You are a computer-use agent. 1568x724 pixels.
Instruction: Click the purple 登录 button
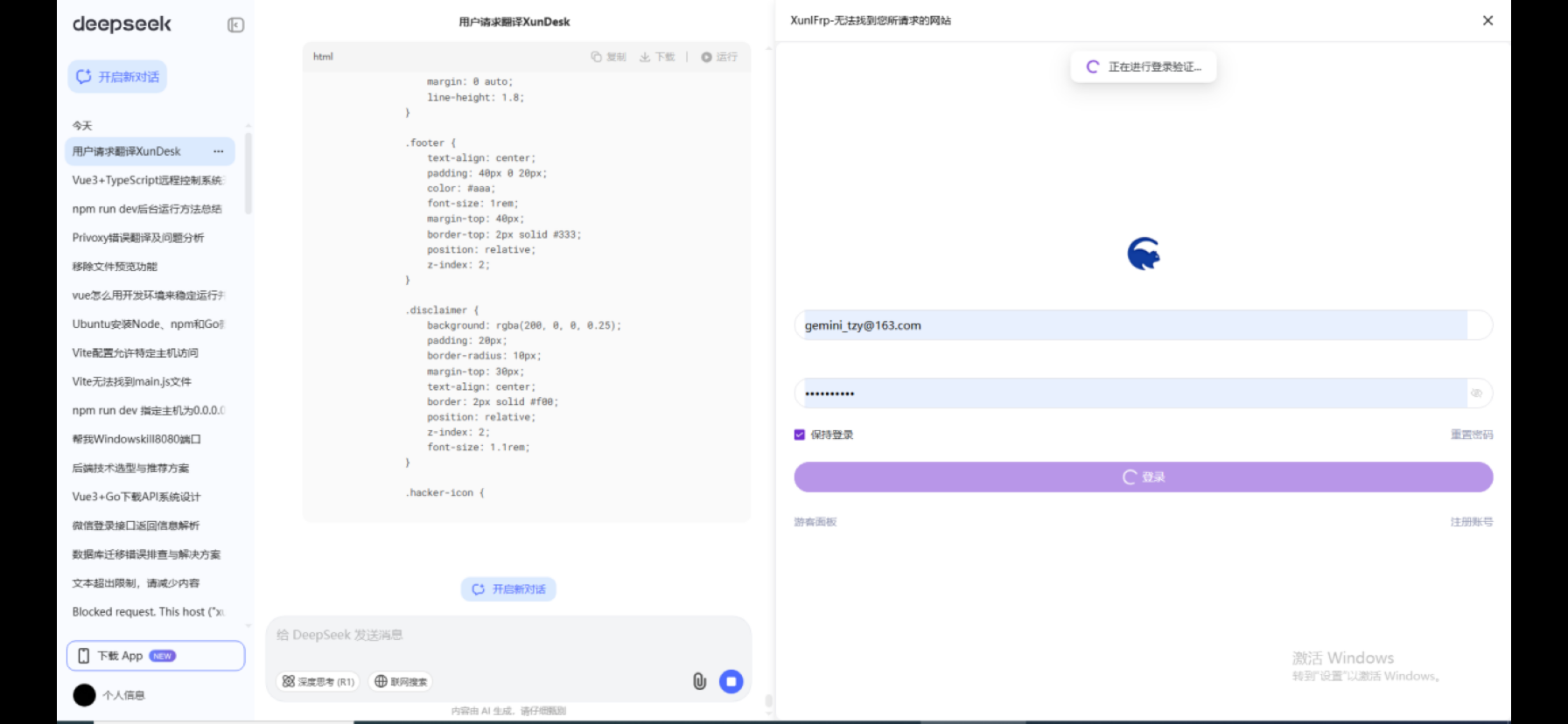(x=1143, y=477)
